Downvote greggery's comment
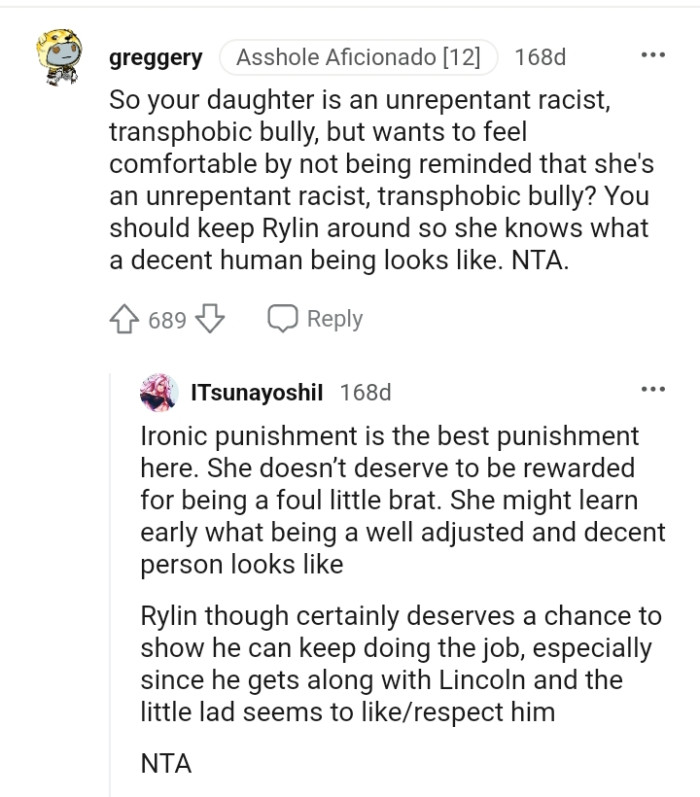The height and width of the screenshot is (797, 700). pyautogui.click(x=210, y=319)
